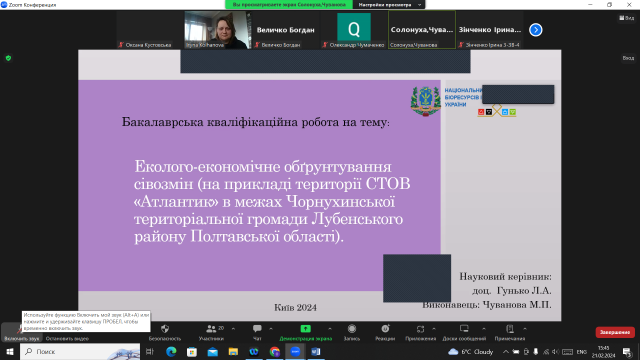This screenshot has height=360, width=640.
Task: Open Google Chrome from the taskbar
Action: [274, 351]
